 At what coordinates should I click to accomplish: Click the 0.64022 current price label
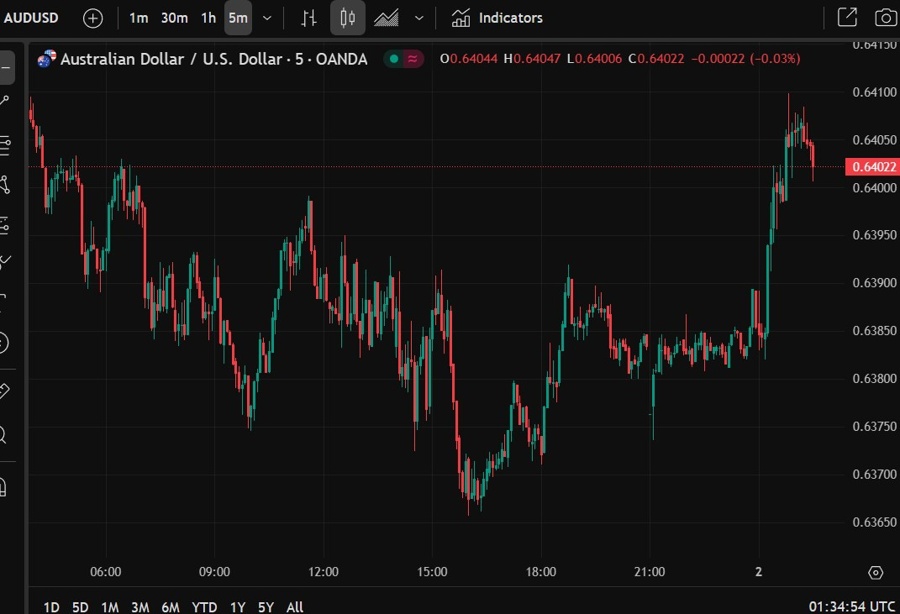click(872, 166)
